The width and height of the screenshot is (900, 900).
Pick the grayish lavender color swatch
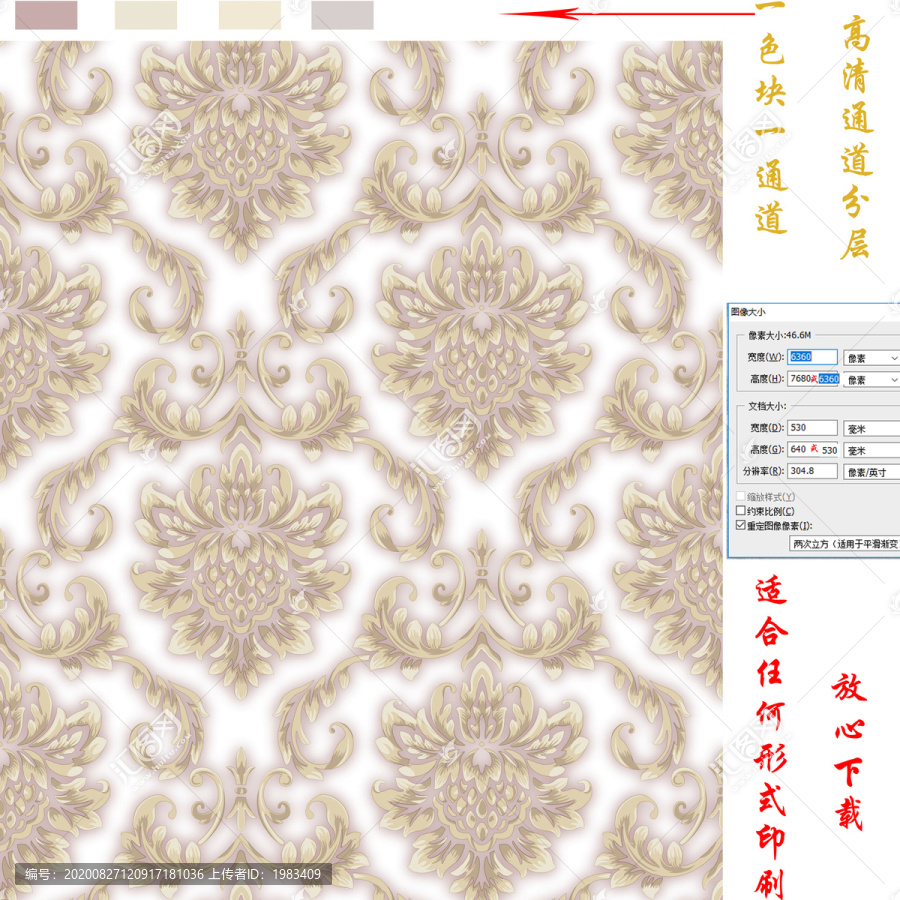[x=342, y=15]
